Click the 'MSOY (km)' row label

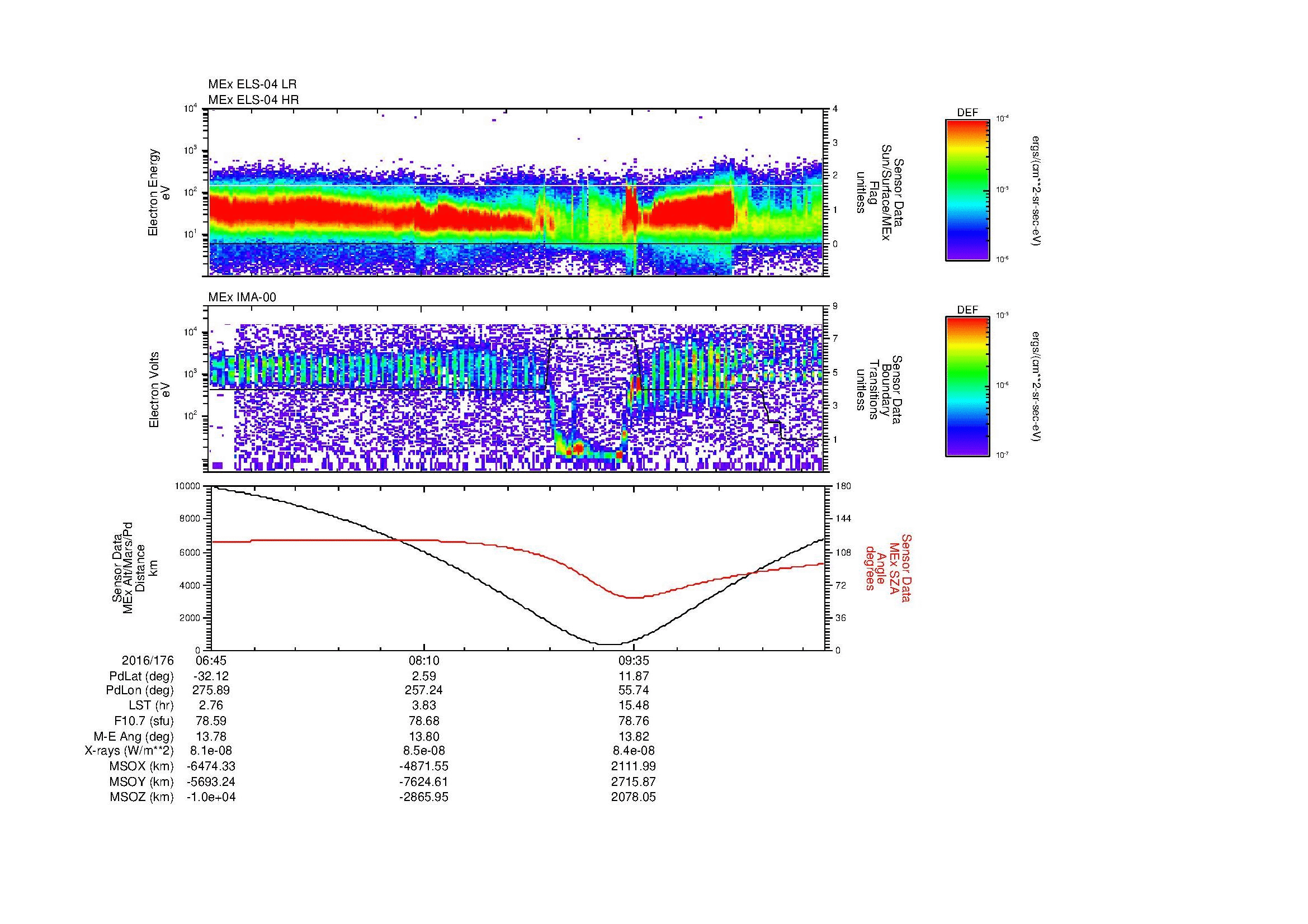[142, 781]
